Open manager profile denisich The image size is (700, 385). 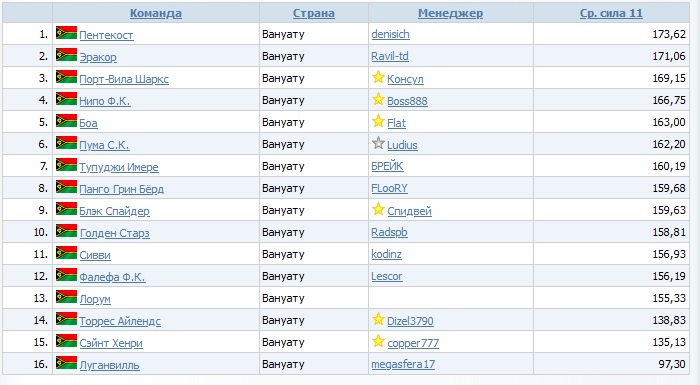tap(390, 34)
